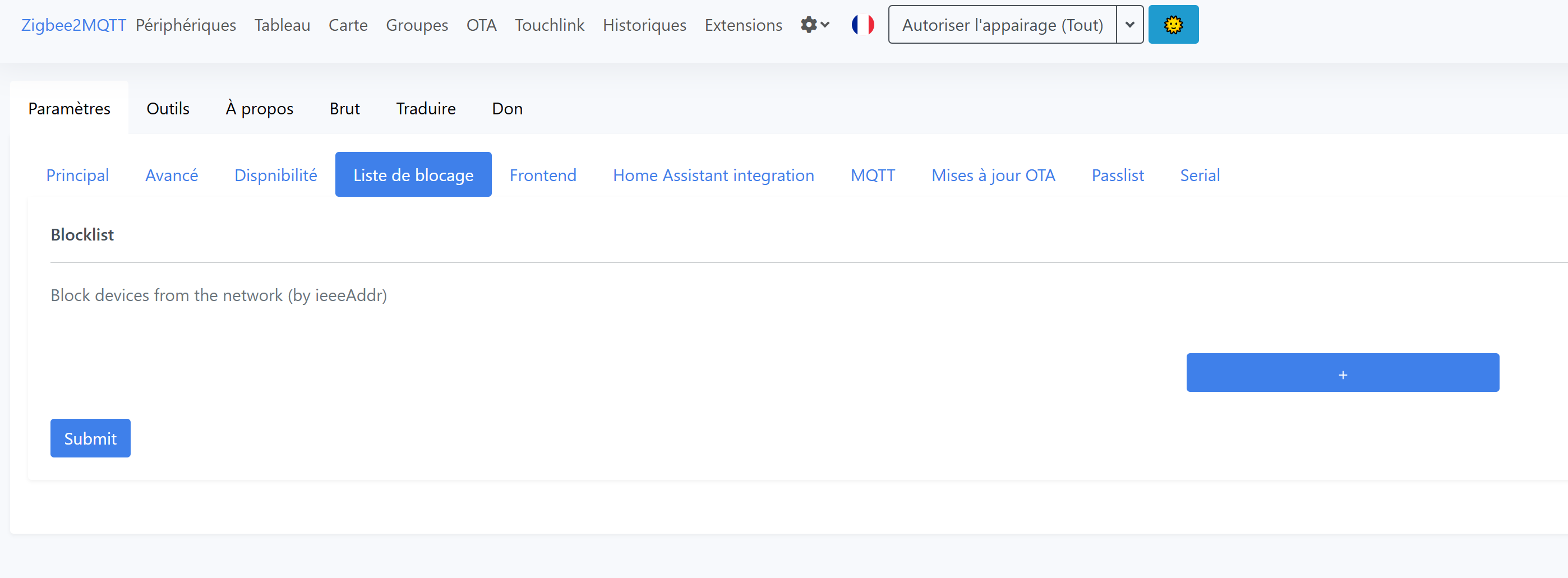Open the MQTT settings section
Screen dimensions: 1568x578
pos(873,174)
